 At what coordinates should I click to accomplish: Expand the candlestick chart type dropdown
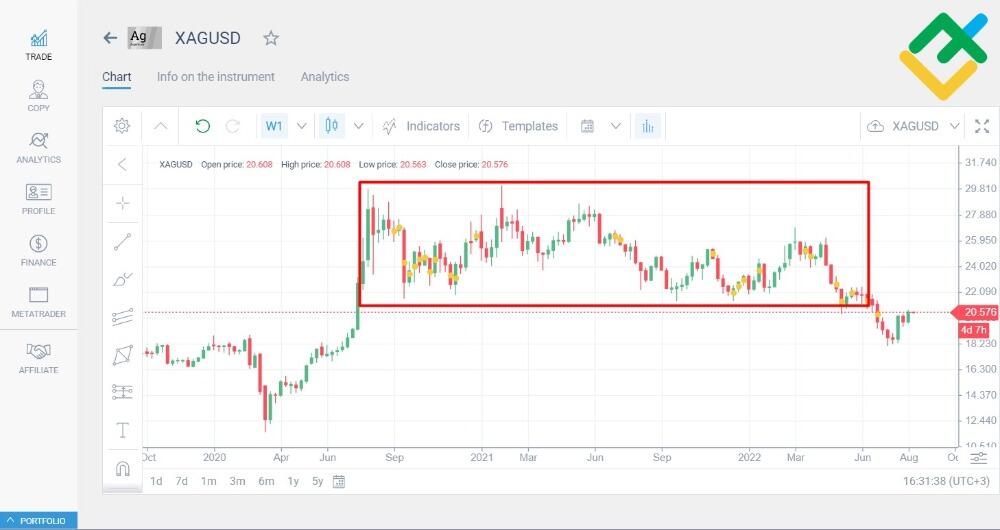pyautogui.click(x=358, y=126)
